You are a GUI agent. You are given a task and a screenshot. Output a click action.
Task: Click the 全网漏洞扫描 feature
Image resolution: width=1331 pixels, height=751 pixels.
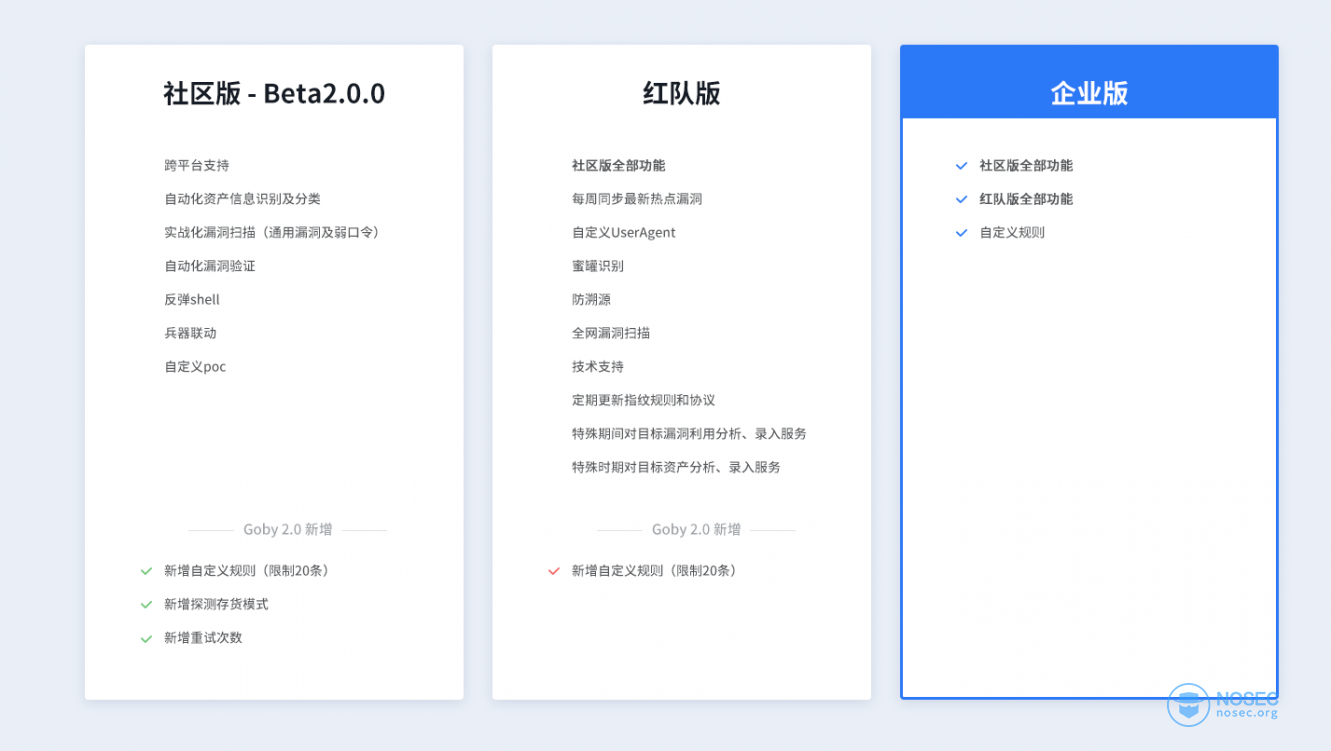coord(611,333)
